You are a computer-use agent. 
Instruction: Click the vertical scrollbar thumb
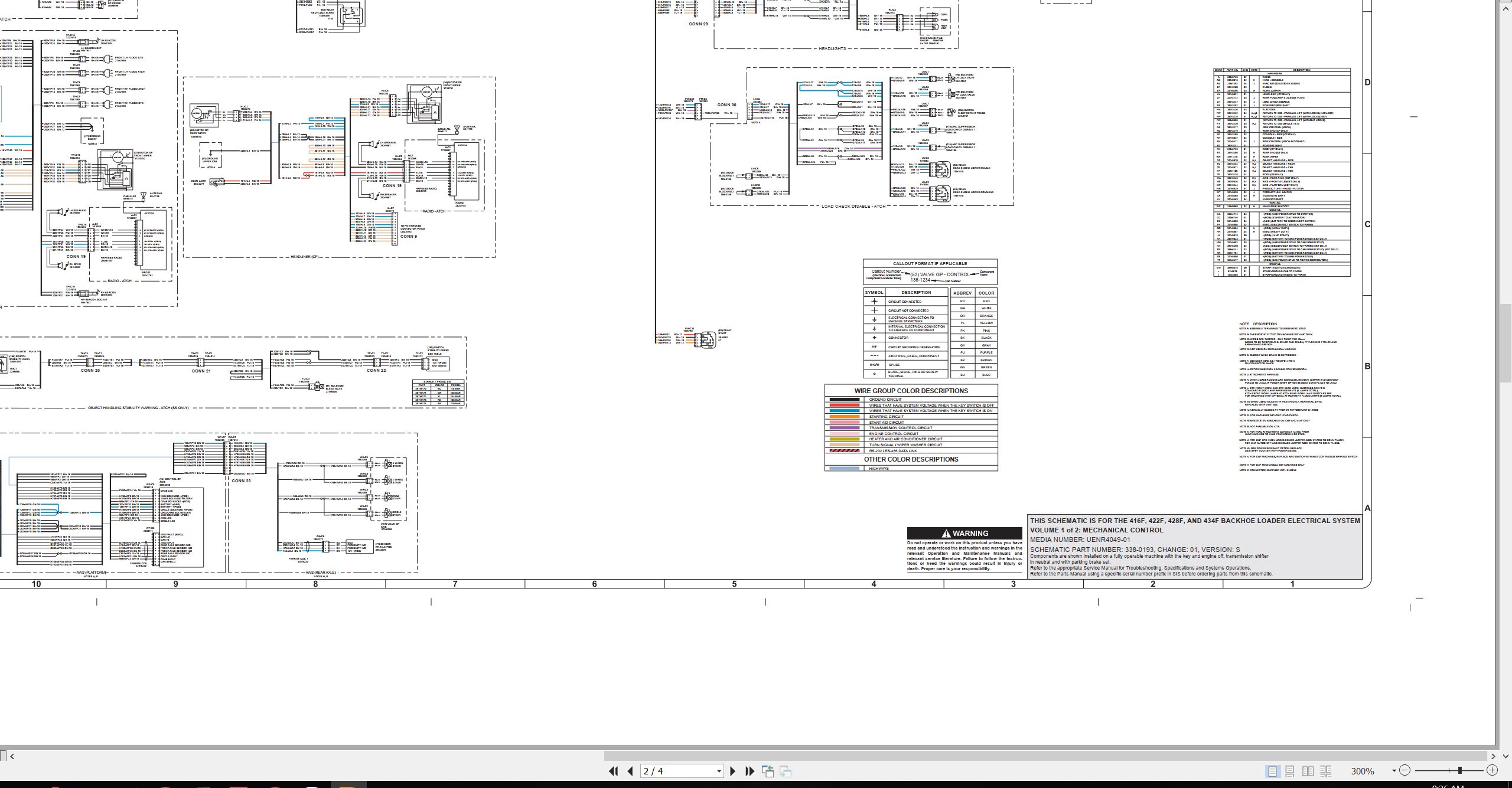point(1505,343)
